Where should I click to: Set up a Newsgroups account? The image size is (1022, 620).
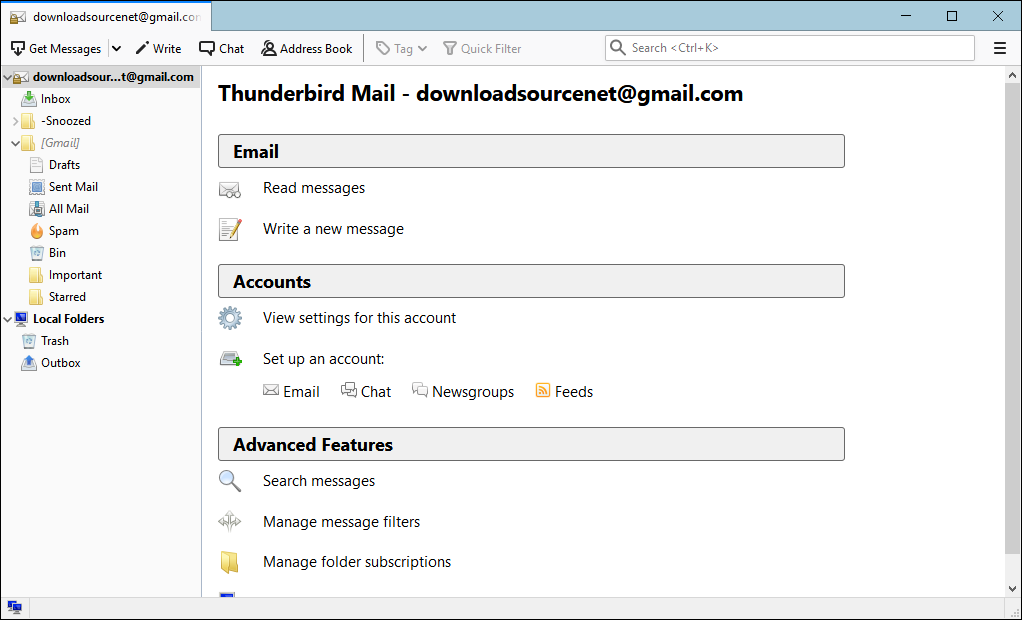point(463,391)
